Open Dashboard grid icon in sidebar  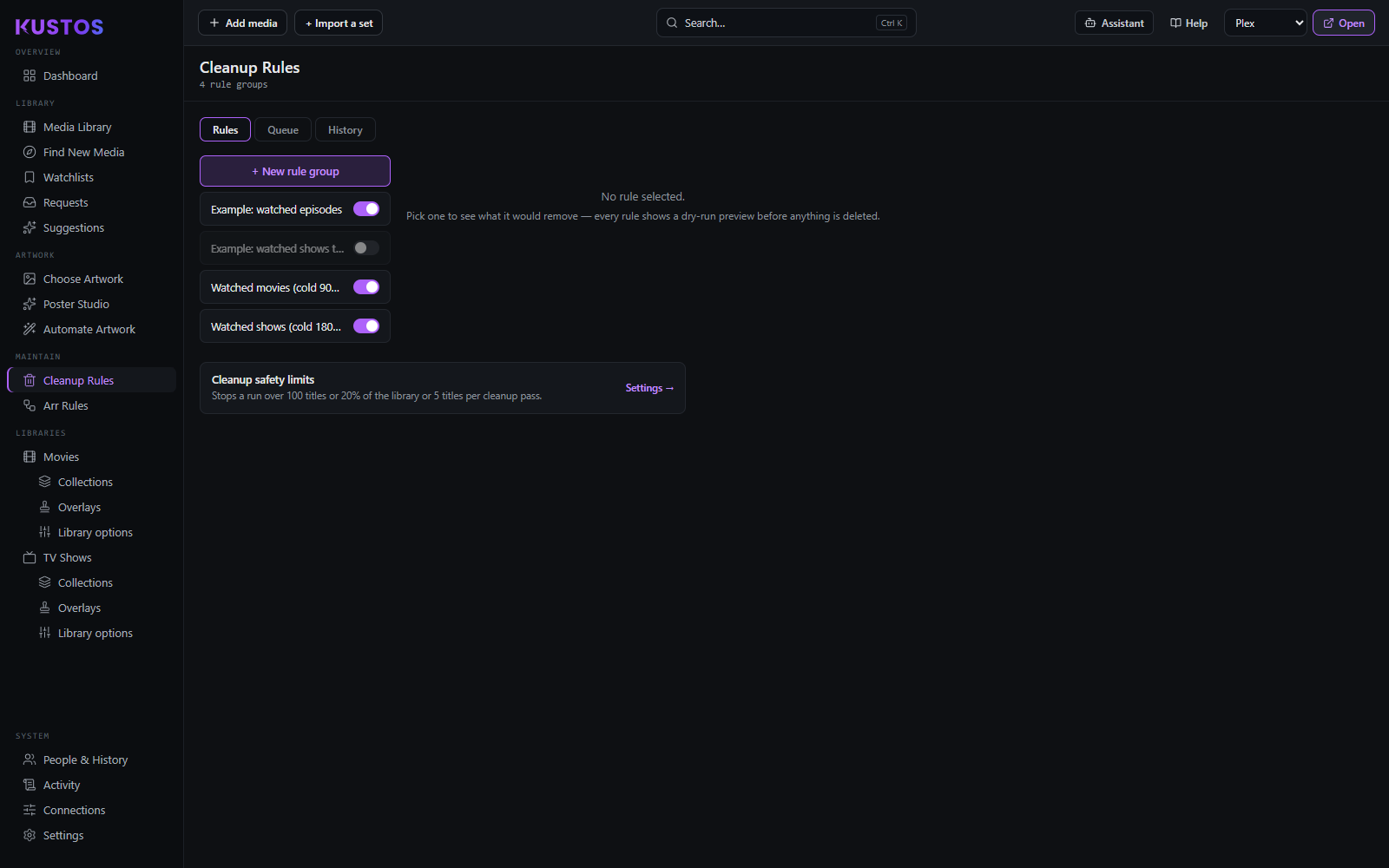click(30, 76)
